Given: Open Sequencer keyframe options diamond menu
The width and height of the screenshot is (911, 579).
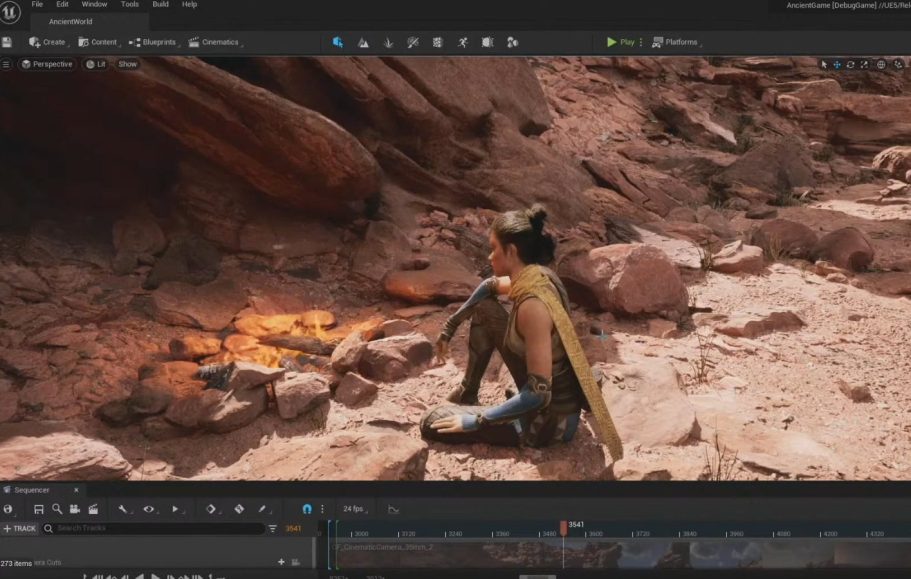Looking at the screenshot, I should click(x=211, y=509).
